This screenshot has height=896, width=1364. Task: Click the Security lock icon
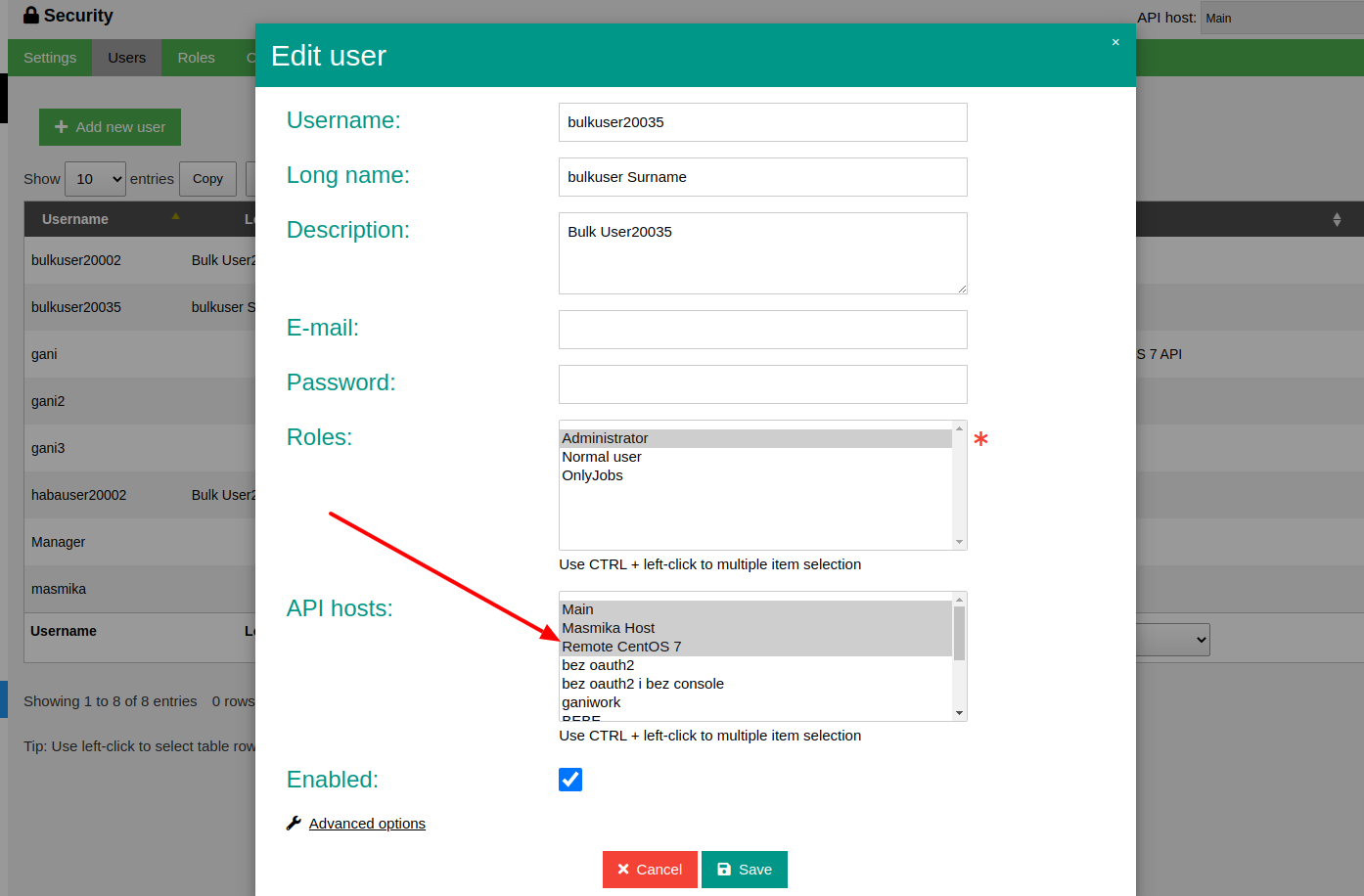[x=31, y=15]
